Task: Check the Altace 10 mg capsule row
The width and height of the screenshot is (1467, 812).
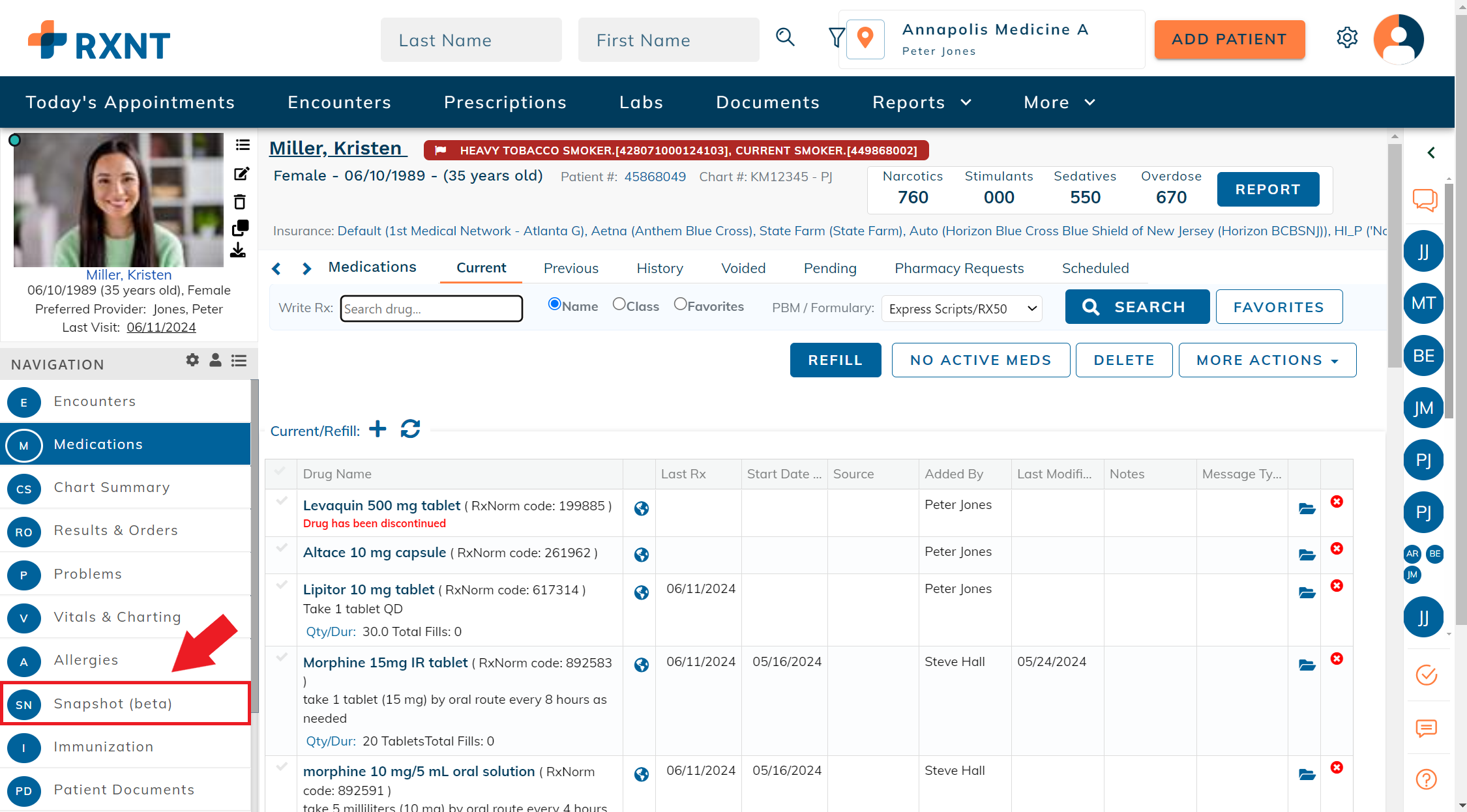Action: pos(282,547)
